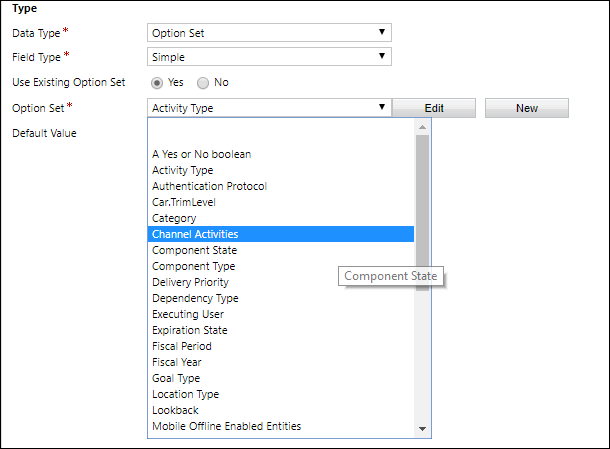This screenshot has width=610, height=449.
Task: Click the New button
Action: coord(527,108)
